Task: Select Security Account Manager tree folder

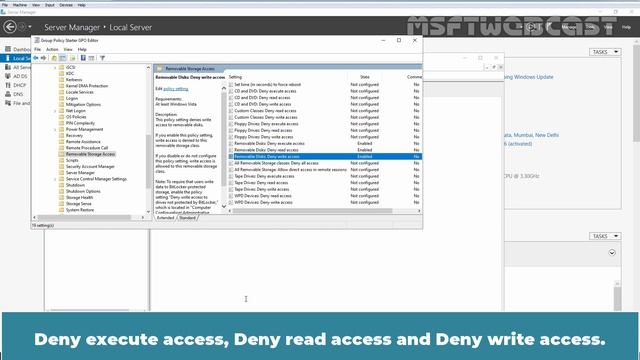Action: coord(90,167)
